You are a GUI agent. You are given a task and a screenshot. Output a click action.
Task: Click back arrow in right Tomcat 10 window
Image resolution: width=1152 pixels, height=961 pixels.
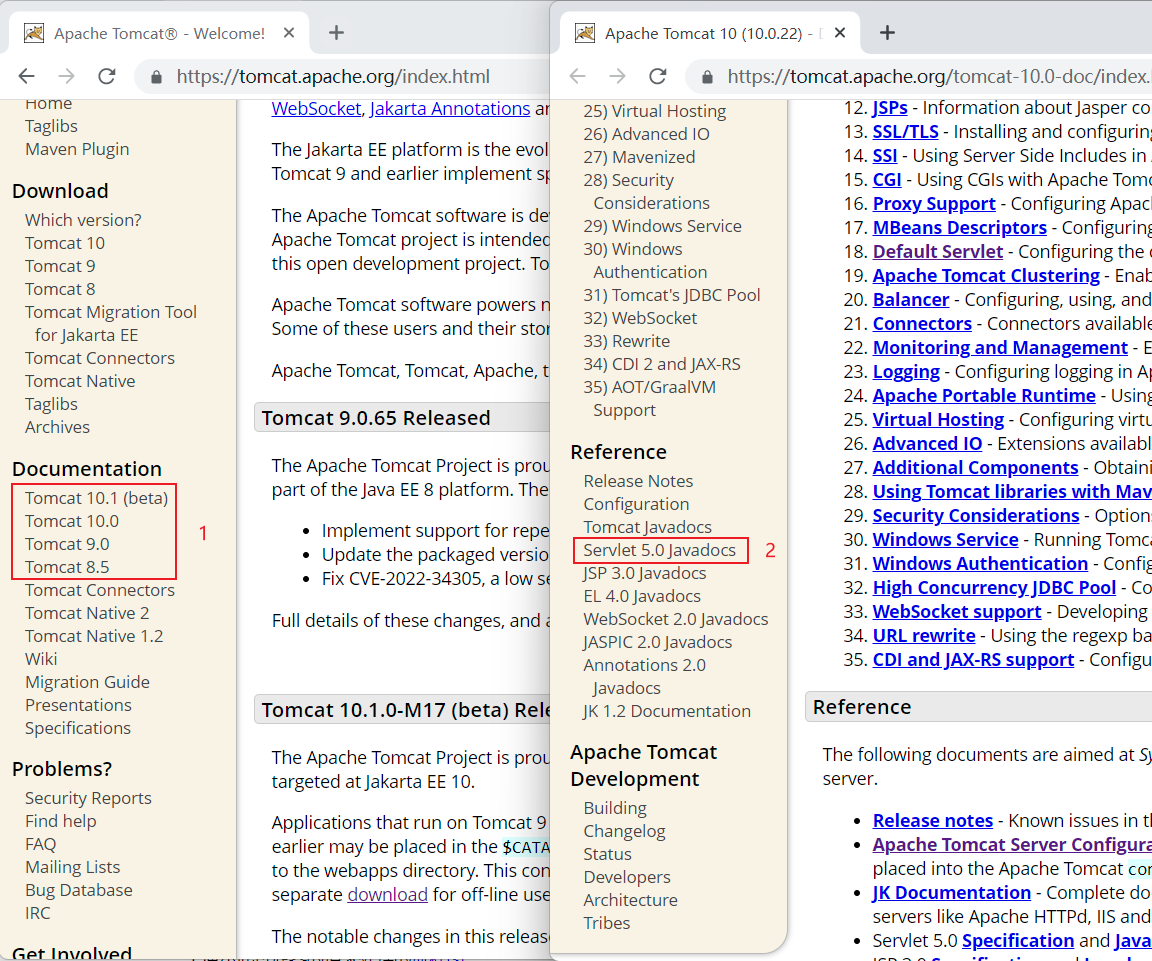577,76
